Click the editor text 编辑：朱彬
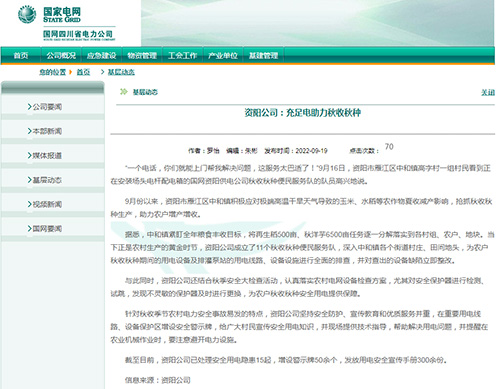The height and width of the screenshot is (389, 500). 242,151
